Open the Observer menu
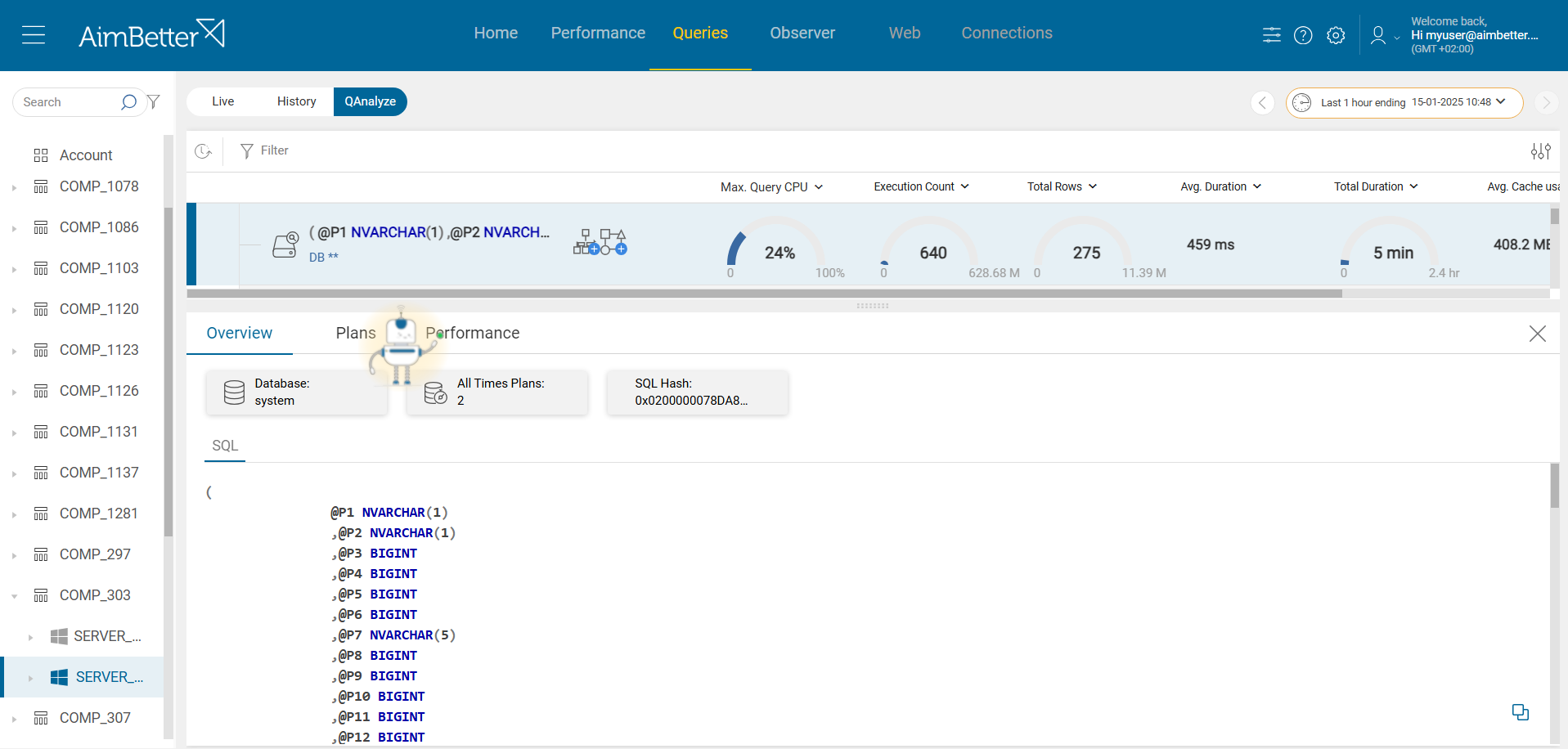Screen dimensions: 1568x749 pos(802,34)
